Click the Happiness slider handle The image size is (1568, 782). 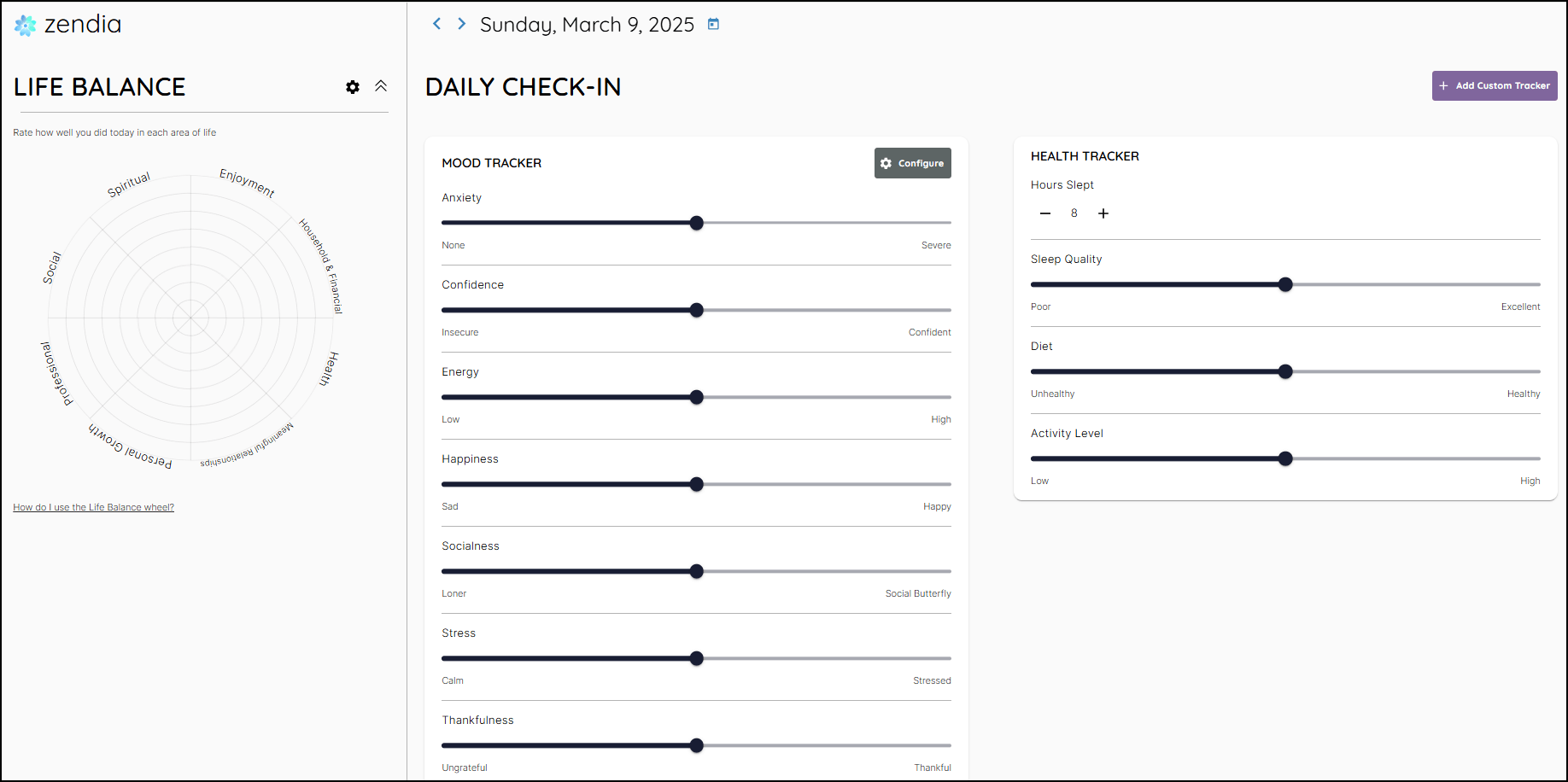(697, 484)
